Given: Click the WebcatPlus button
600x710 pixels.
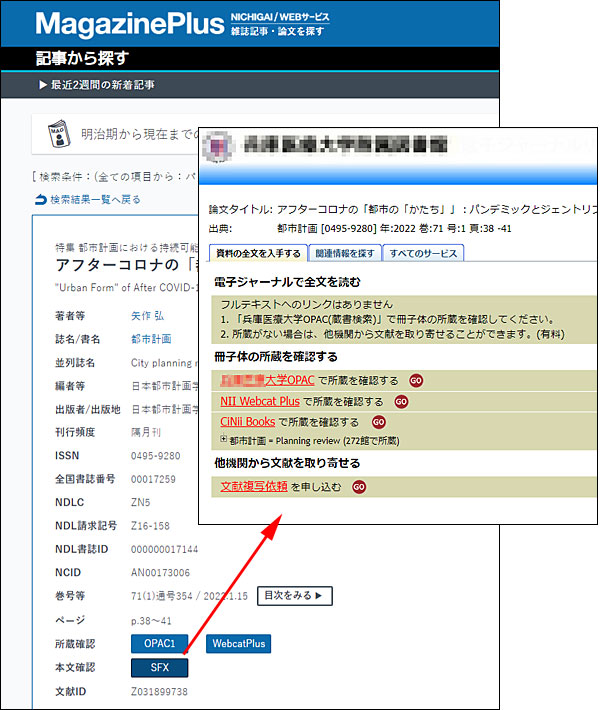Looking at the screenshot, I should (238, 644).
